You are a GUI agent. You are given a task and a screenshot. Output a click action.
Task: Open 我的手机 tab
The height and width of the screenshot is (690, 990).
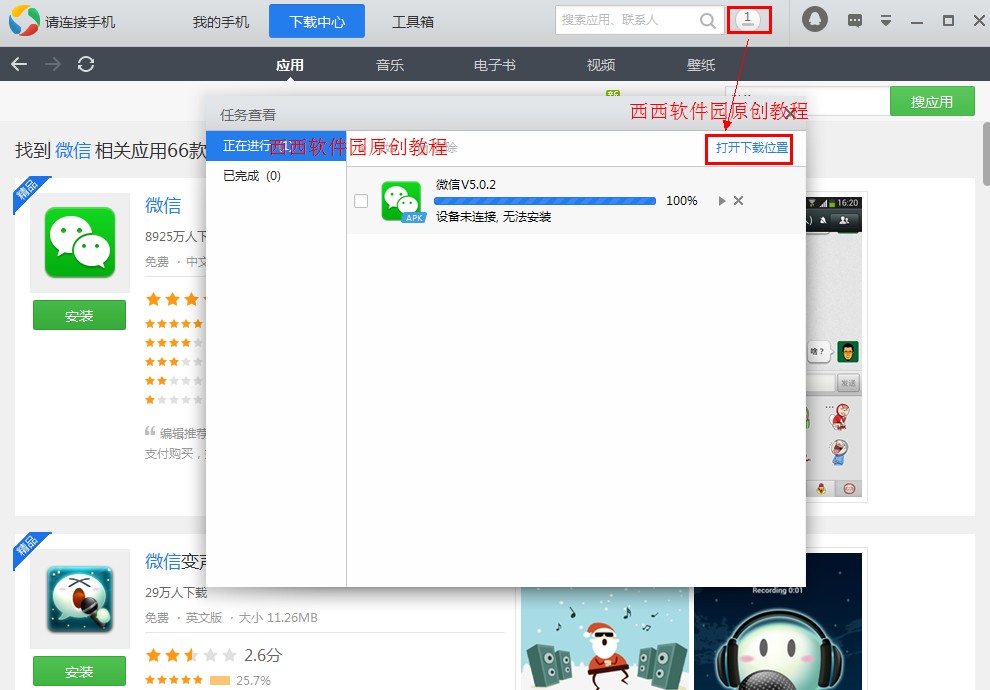[220, 22]
